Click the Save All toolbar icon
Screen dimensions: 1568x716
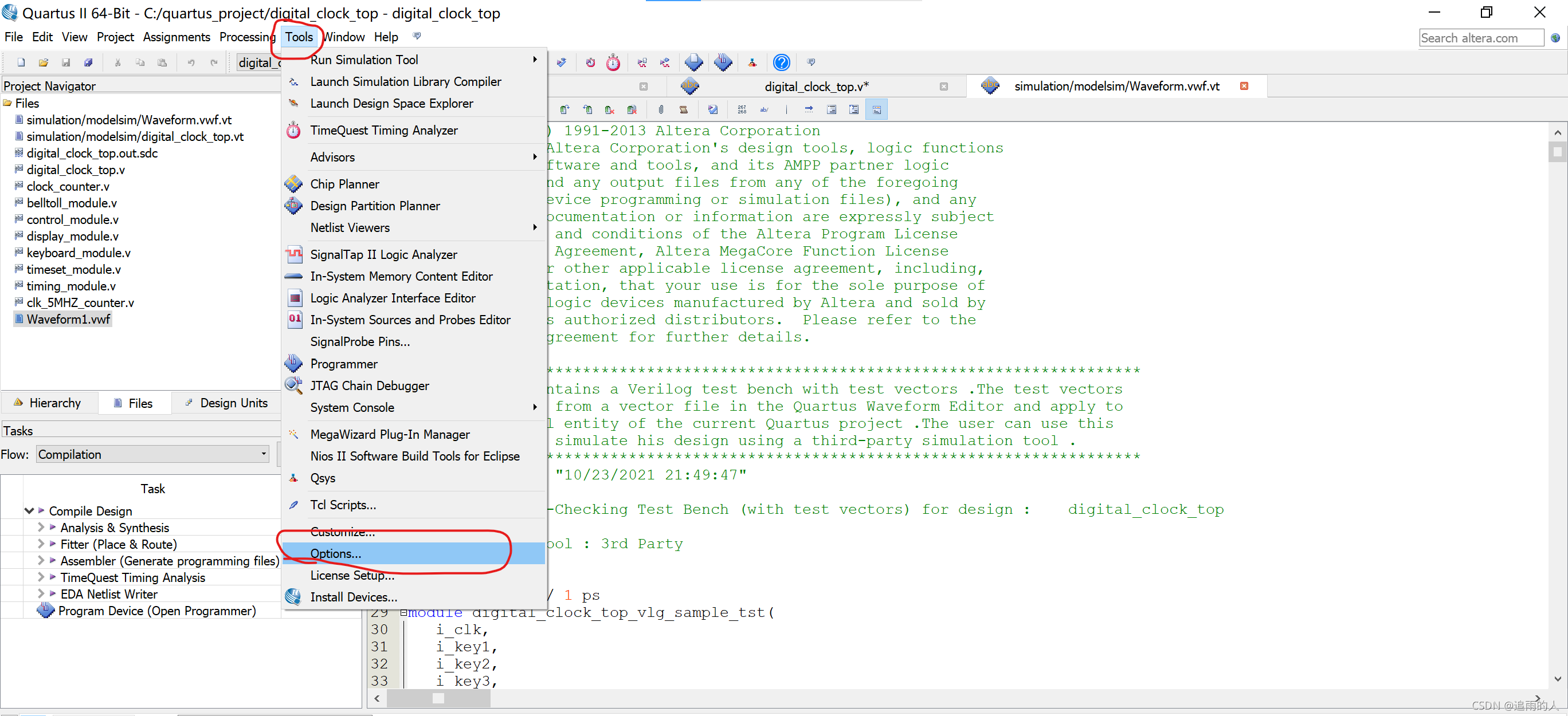tap(88, 62)
